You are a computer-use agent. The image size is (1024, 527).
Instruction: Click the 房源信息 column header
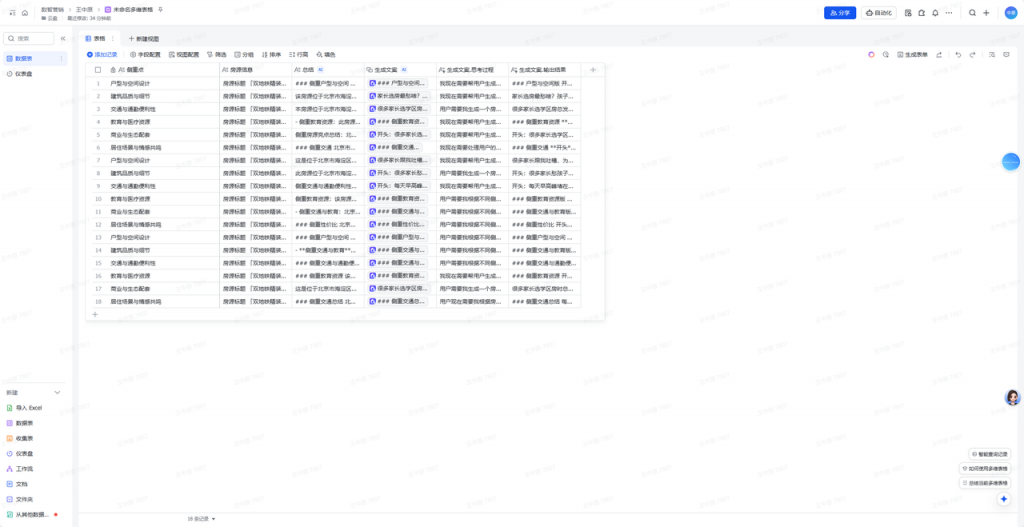(x=255, y=69)
